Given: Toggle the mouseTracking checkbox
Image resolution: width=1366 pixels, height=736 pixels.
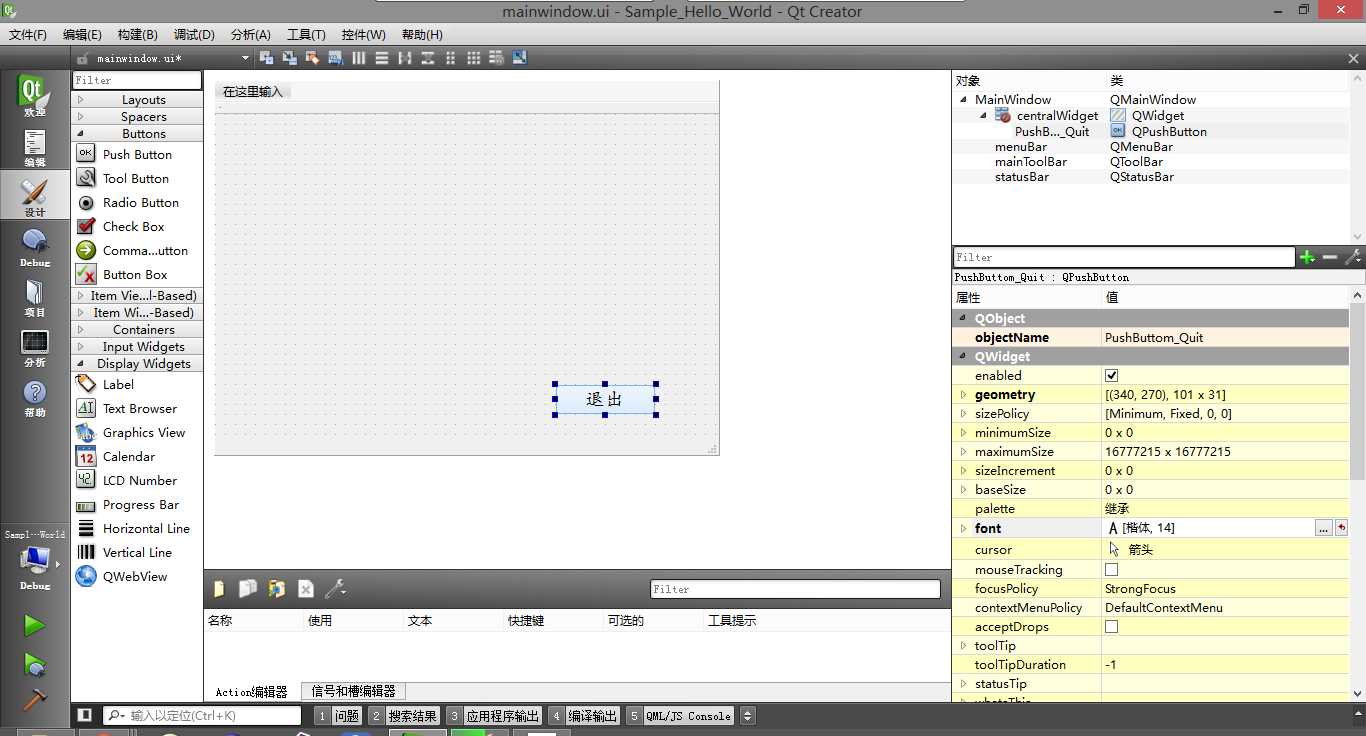Looking at the screenshot, I should (x=1111, y=569).
